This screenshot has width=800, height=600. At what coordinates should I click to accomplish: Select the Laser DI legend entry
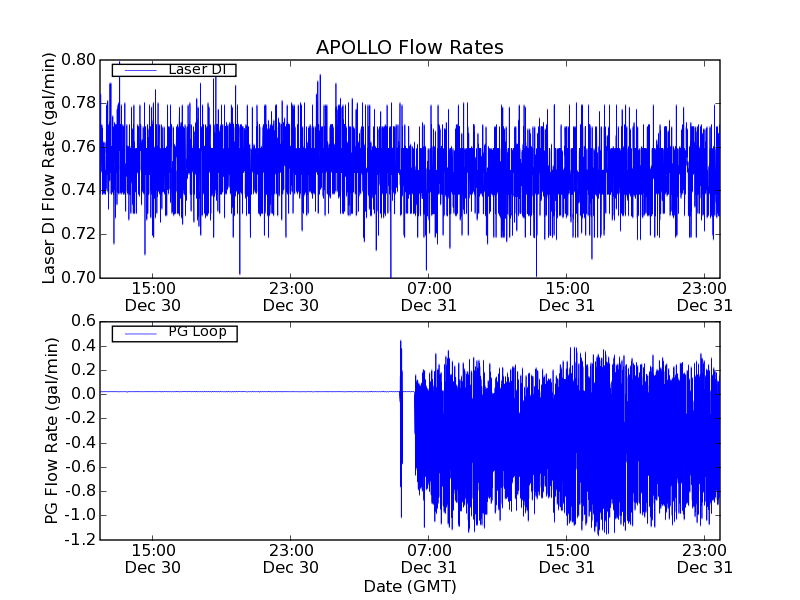click(174, 69)
